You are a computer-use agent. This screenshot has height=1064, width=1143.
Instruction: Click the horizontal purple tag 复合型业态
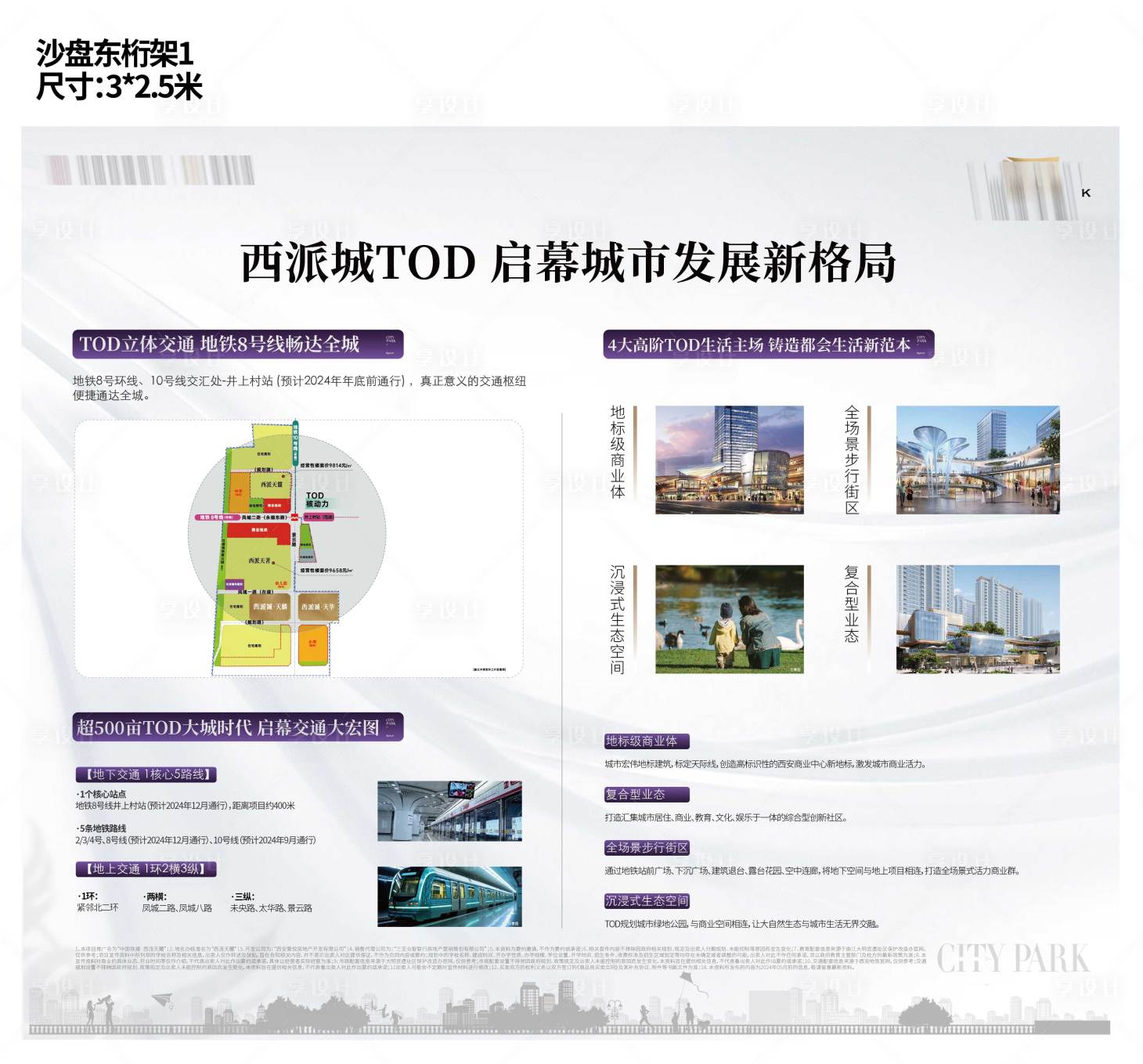pos(647,794)
